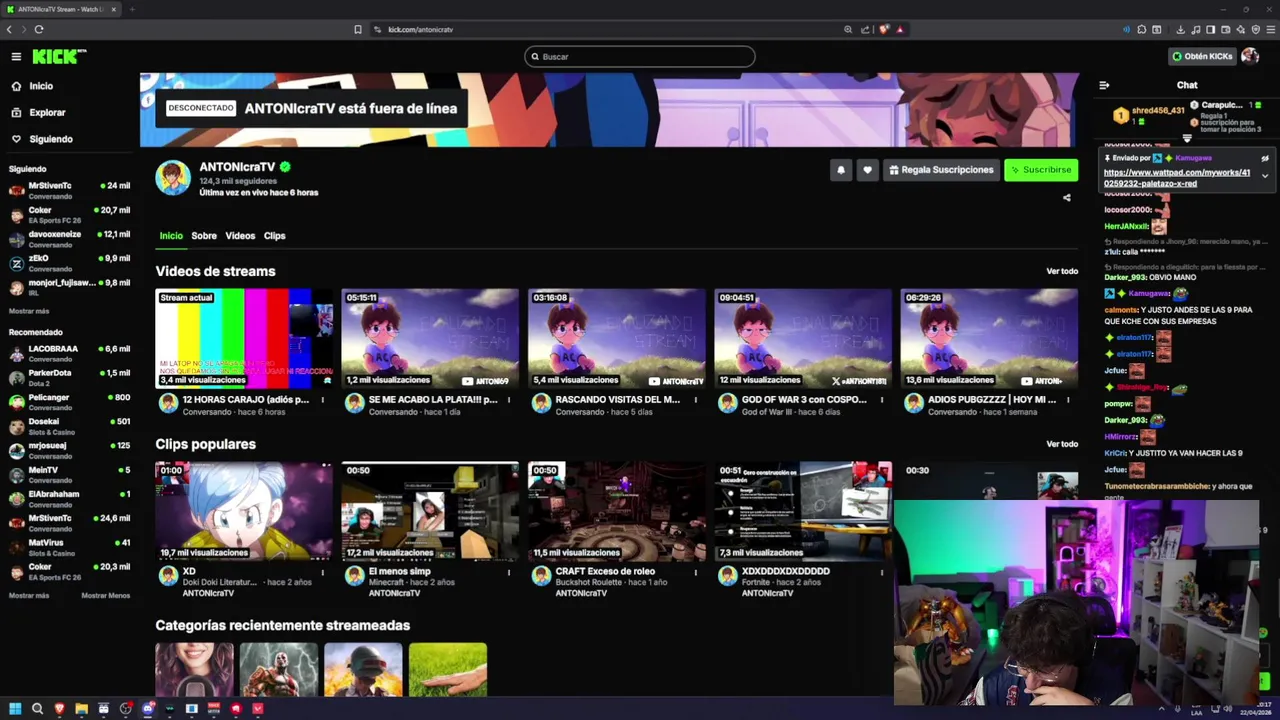Open MrStivenTc channel avatar in Siguiendo list
The height and width of the screenshot is (720, 1280).
pyautogui.click(x=17, y=190)
